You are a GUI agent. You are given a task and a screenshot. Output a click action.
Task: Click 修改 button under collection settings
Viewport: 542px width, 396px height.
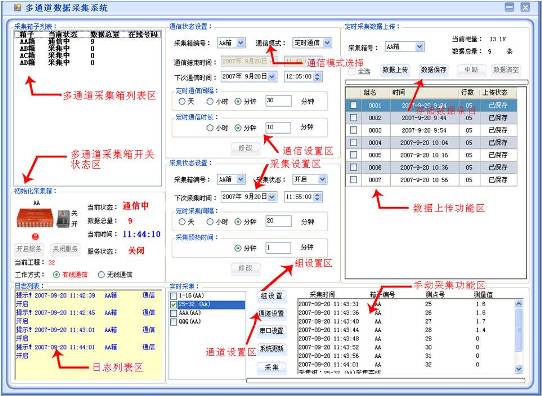coord(245,268)
